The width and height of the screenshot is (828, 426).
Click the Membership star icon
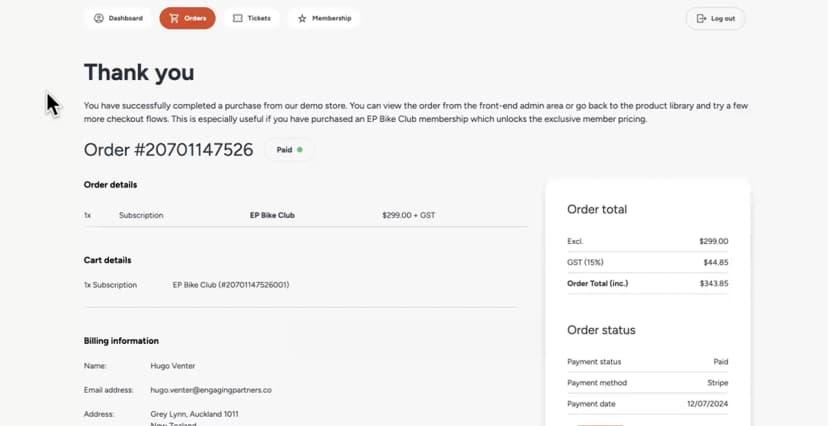click(x=302, y=18)
